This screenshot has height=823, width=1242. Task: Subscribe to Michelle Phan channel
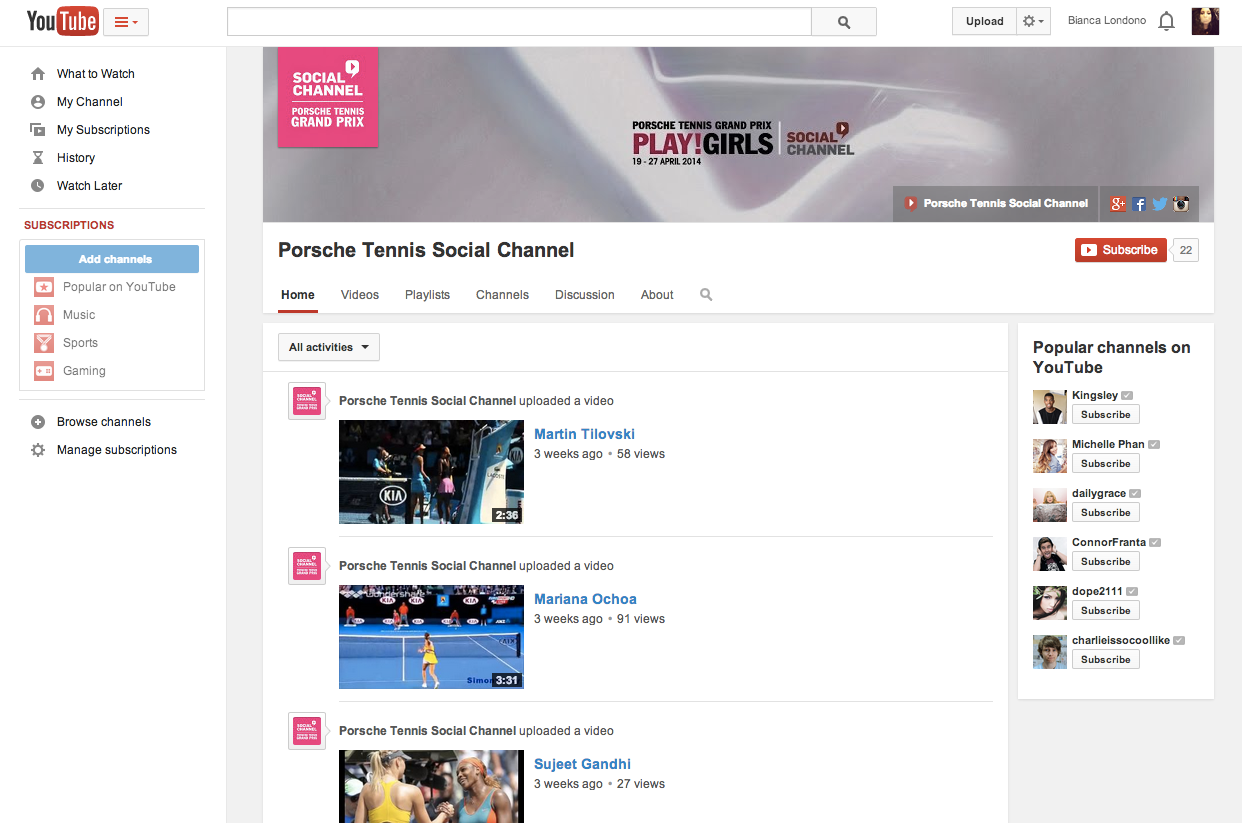point(1105,464)
